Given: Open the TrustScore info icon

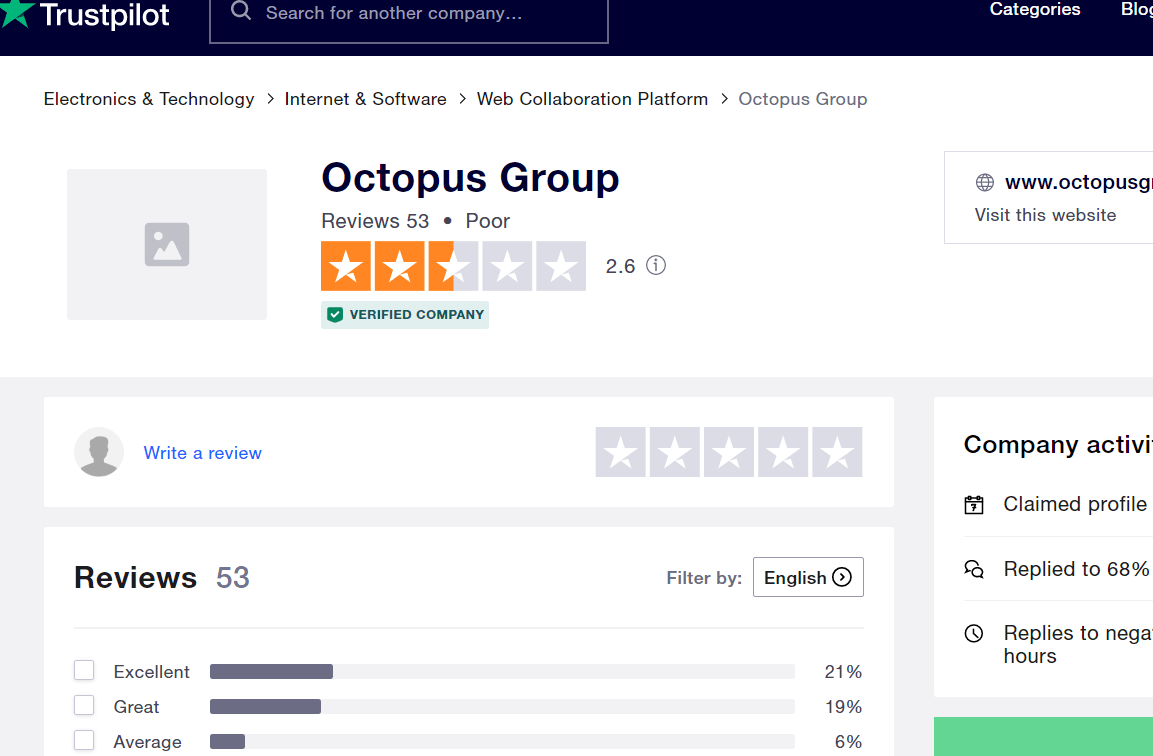Looking at the screenshot, I should click(656, 265).
